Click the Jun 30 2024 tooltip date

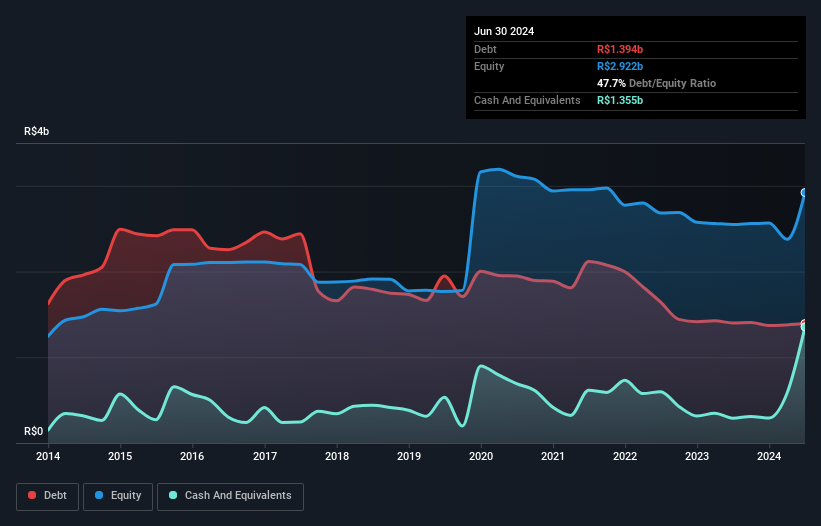(504, 31)
